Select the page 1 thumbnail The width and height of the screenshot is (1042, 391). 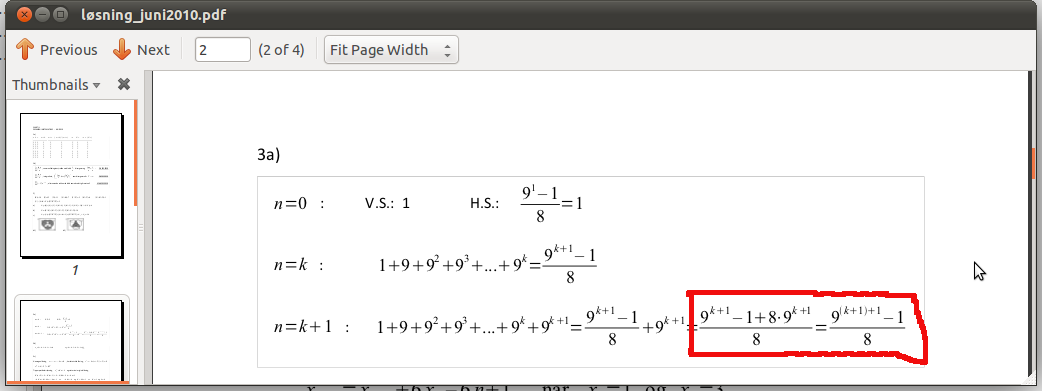click(71, 185)
